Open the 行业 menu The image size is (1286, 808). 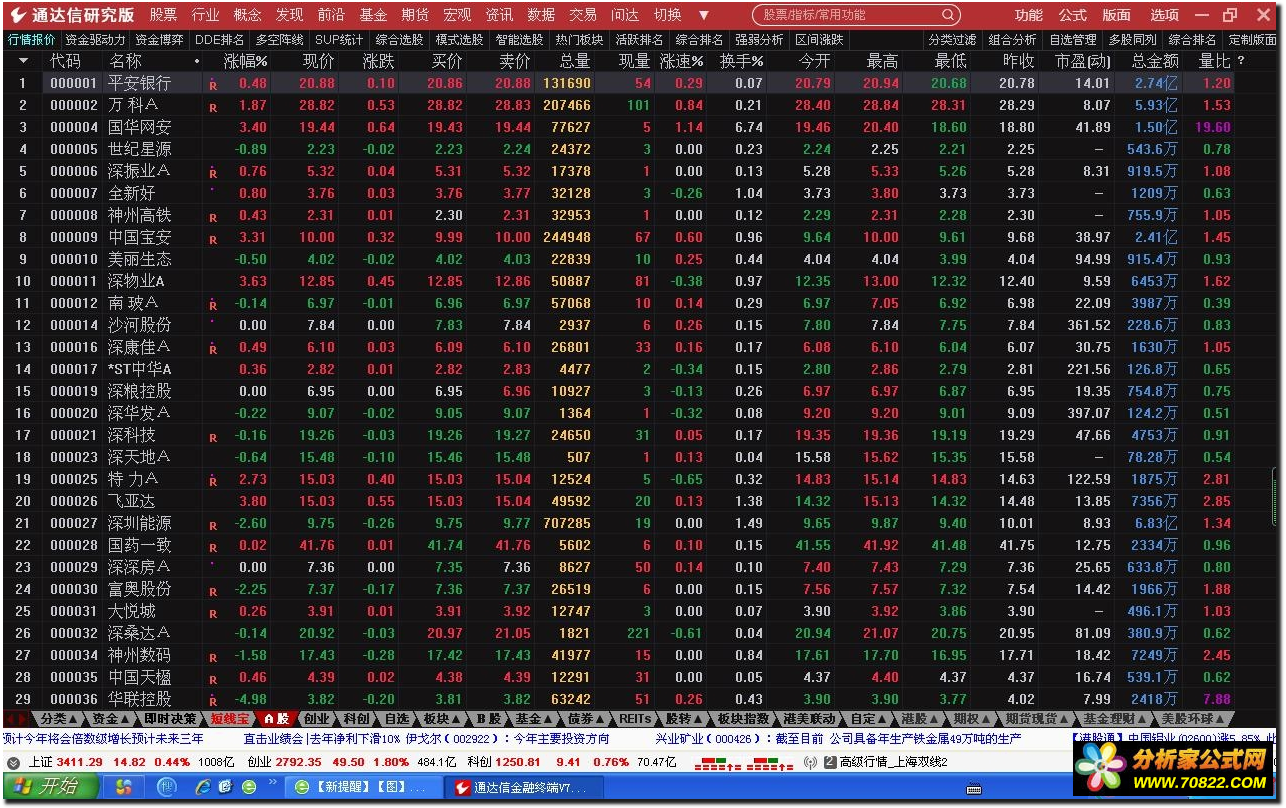tap(205, 15)
